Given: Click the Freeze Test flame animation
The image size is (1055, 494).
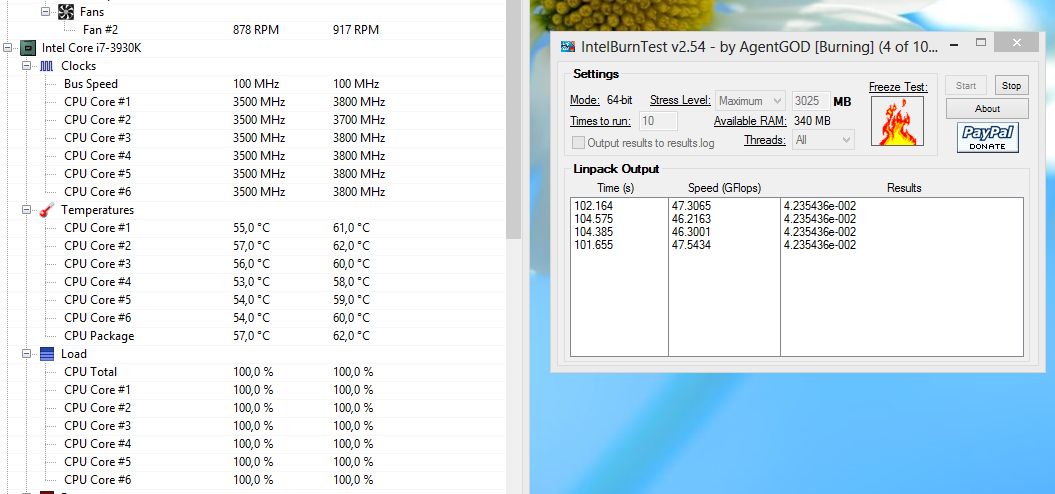Looking at the screenshot, I should 897,121.
